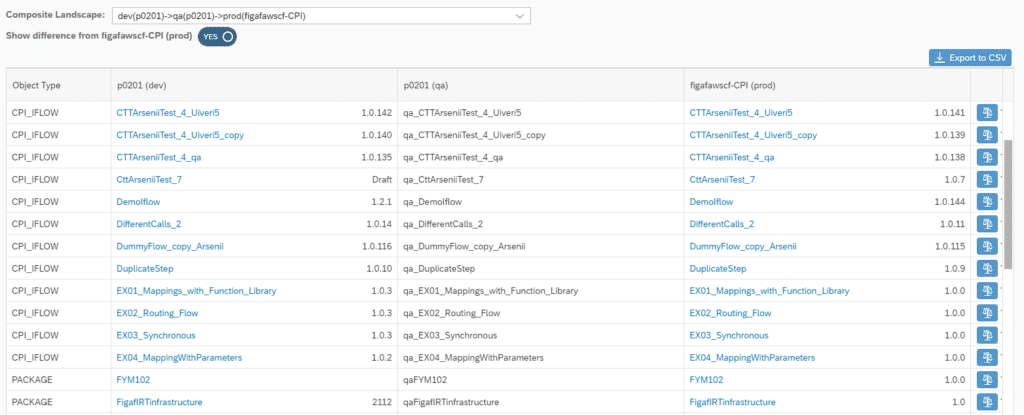
Task: Open dev link EX01_Mappings_with_Function_Library
Action: coord(196,291)
